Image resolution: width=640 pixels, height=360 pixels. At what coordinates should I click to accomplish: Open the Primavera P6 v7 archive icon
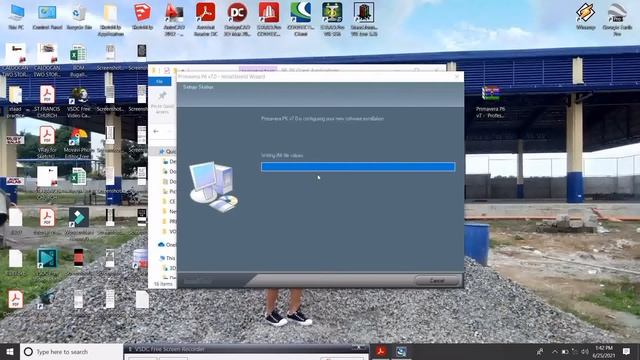pos(491,102)
